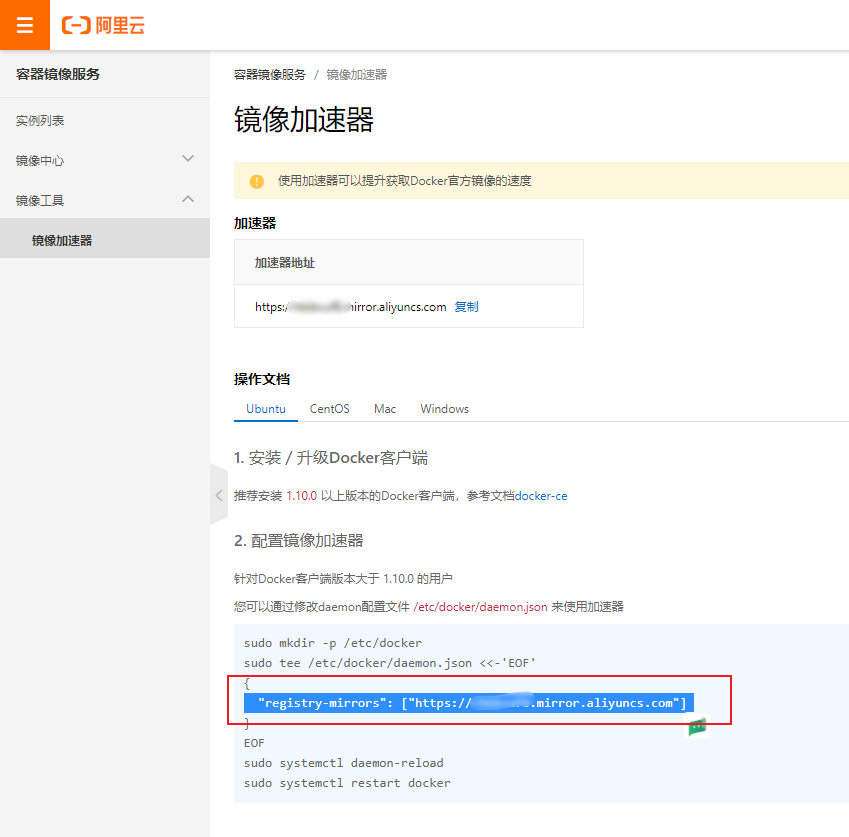Open the docker-ce documentation link

pyautogui.click(x=541, y=496)
